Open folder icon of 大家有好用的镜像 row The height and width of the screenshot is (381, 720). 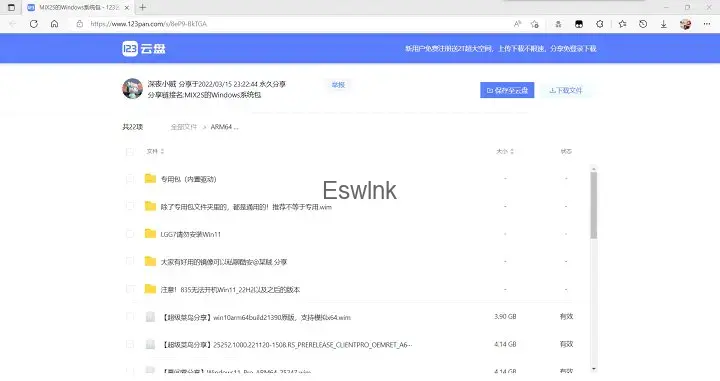point(150,261)
